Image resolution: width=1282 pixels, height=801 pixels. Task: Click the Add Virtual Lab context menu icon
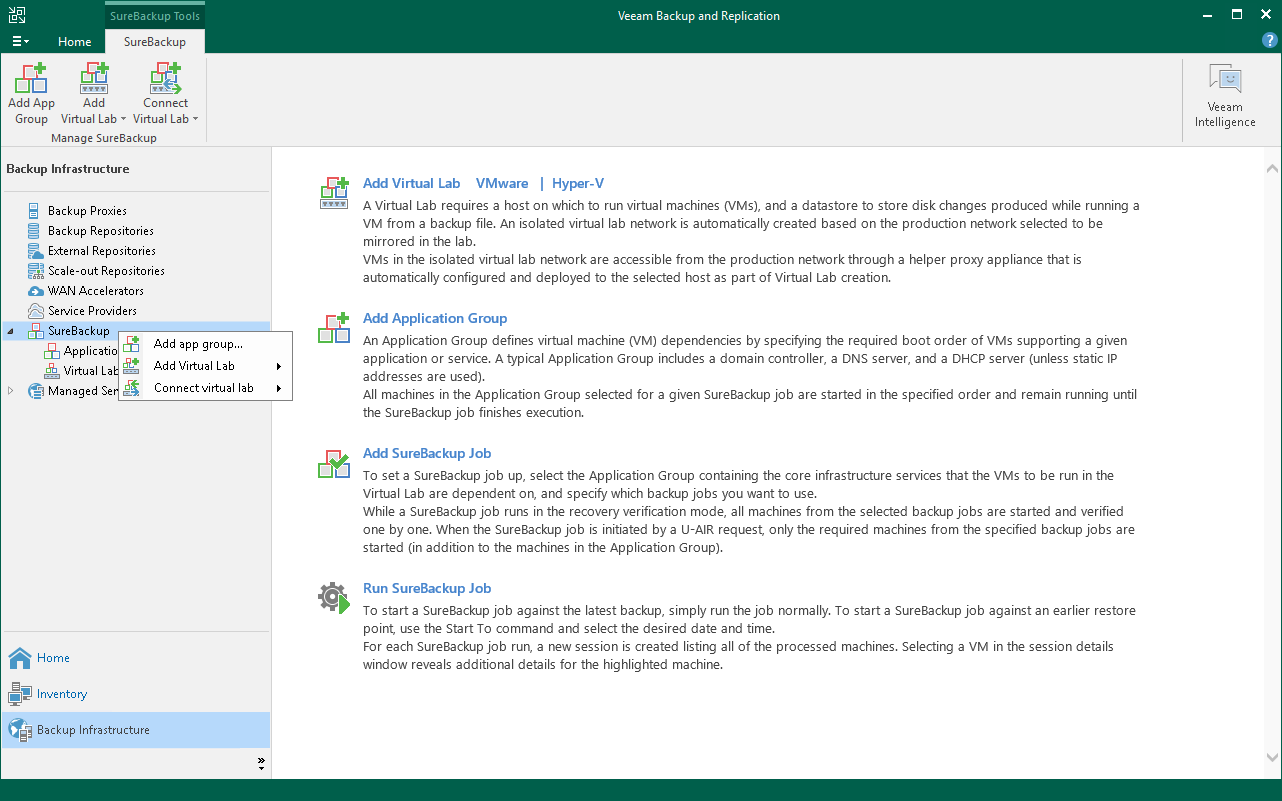pos(132,366)
